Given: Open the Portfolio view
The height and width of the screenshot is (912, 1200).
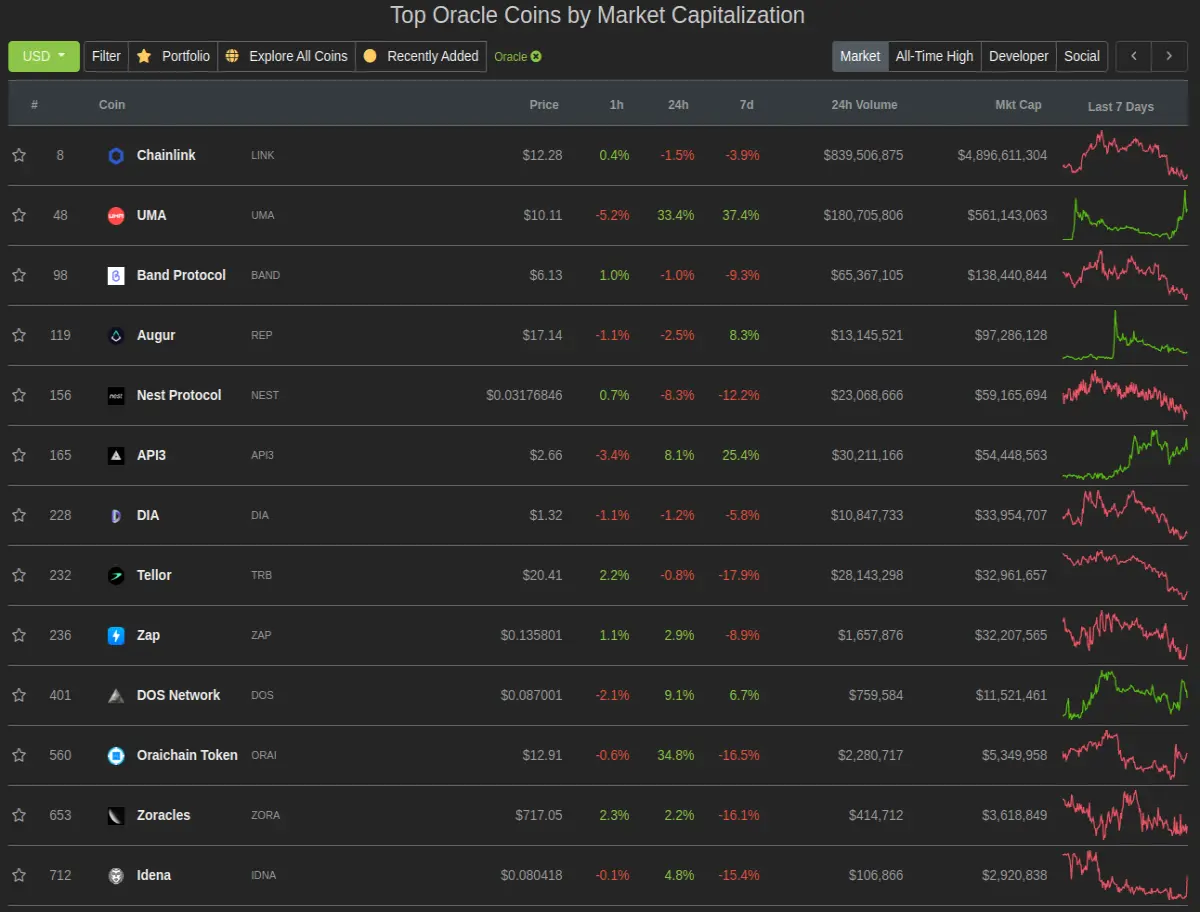Looking at the screenshot, I should [173, 56].
